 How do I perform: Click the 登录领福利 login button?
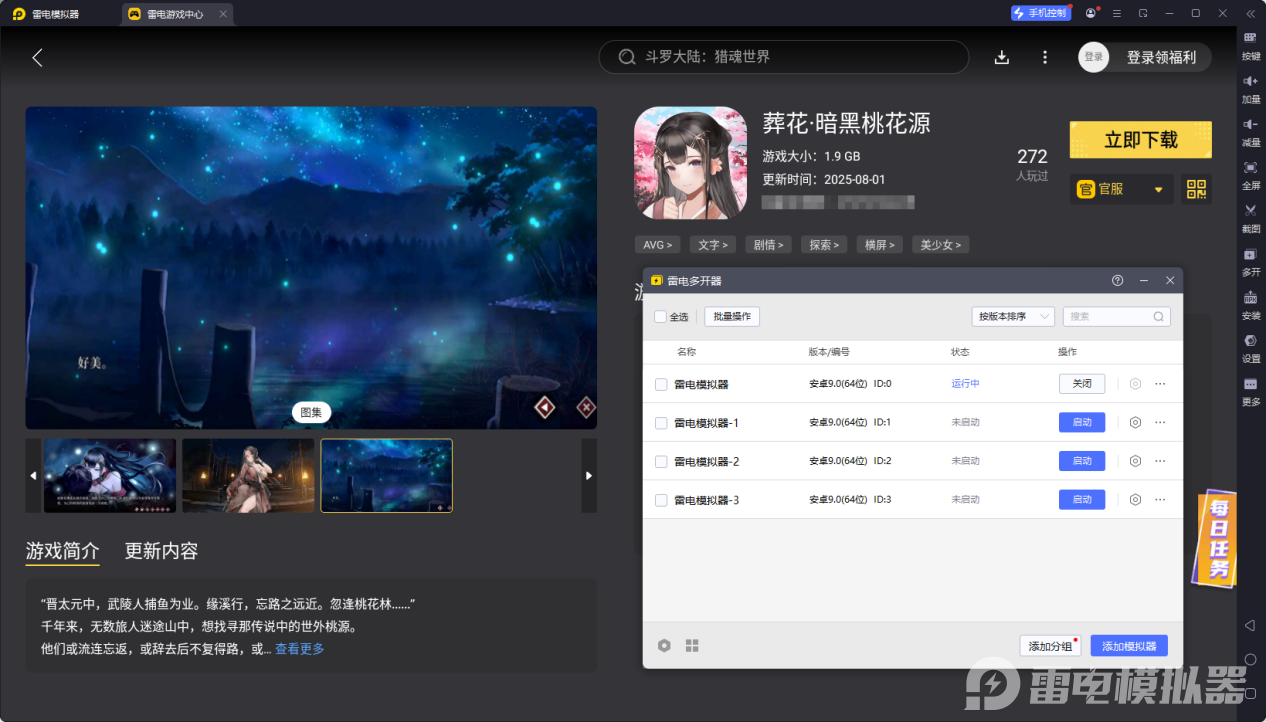[x=1144, y=57]
